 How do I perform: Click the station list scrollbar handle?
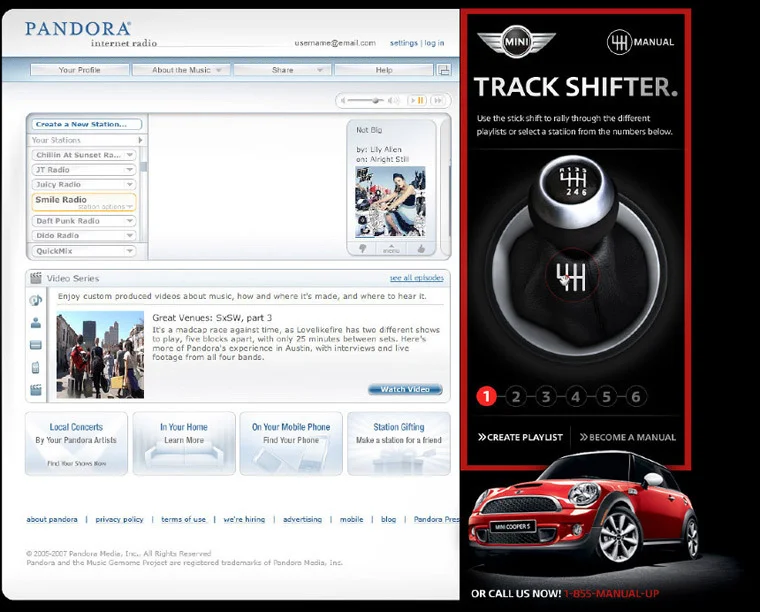144,167
